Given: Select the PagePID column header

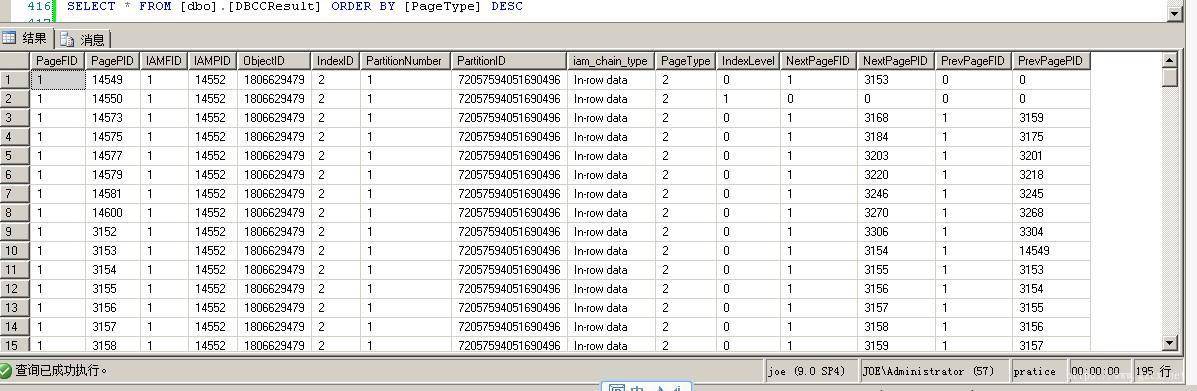Looking at the screenshot, I should [112, 61].
